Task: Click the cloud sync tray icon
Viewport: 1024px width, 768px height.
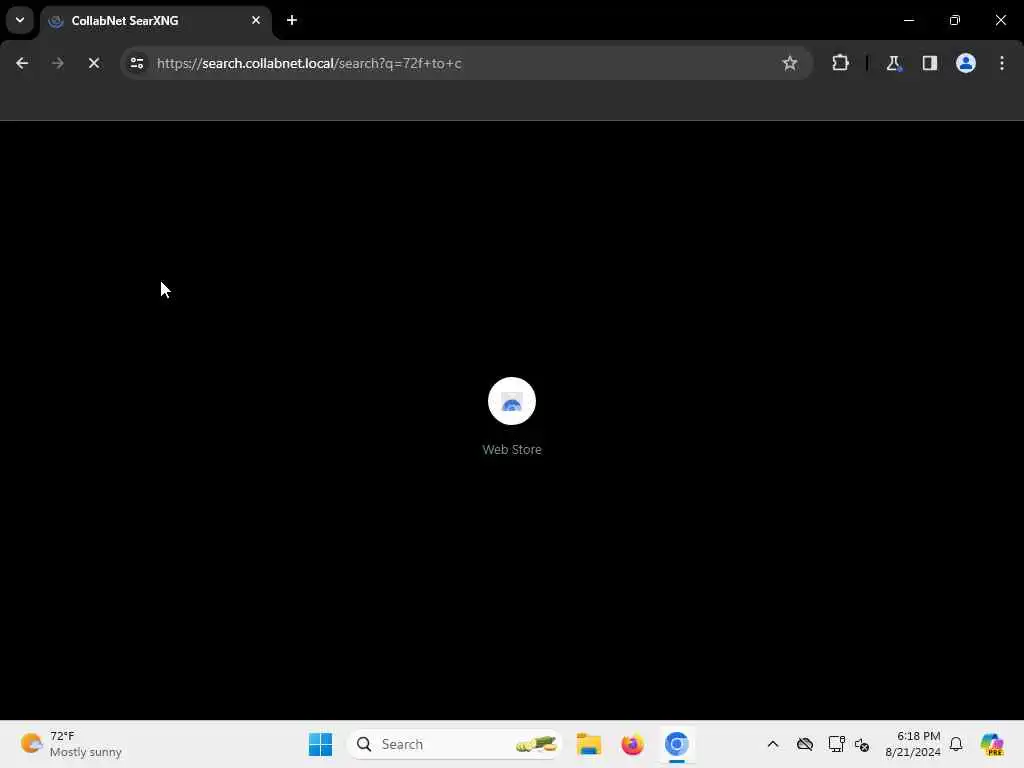Action: pos(805,744)
